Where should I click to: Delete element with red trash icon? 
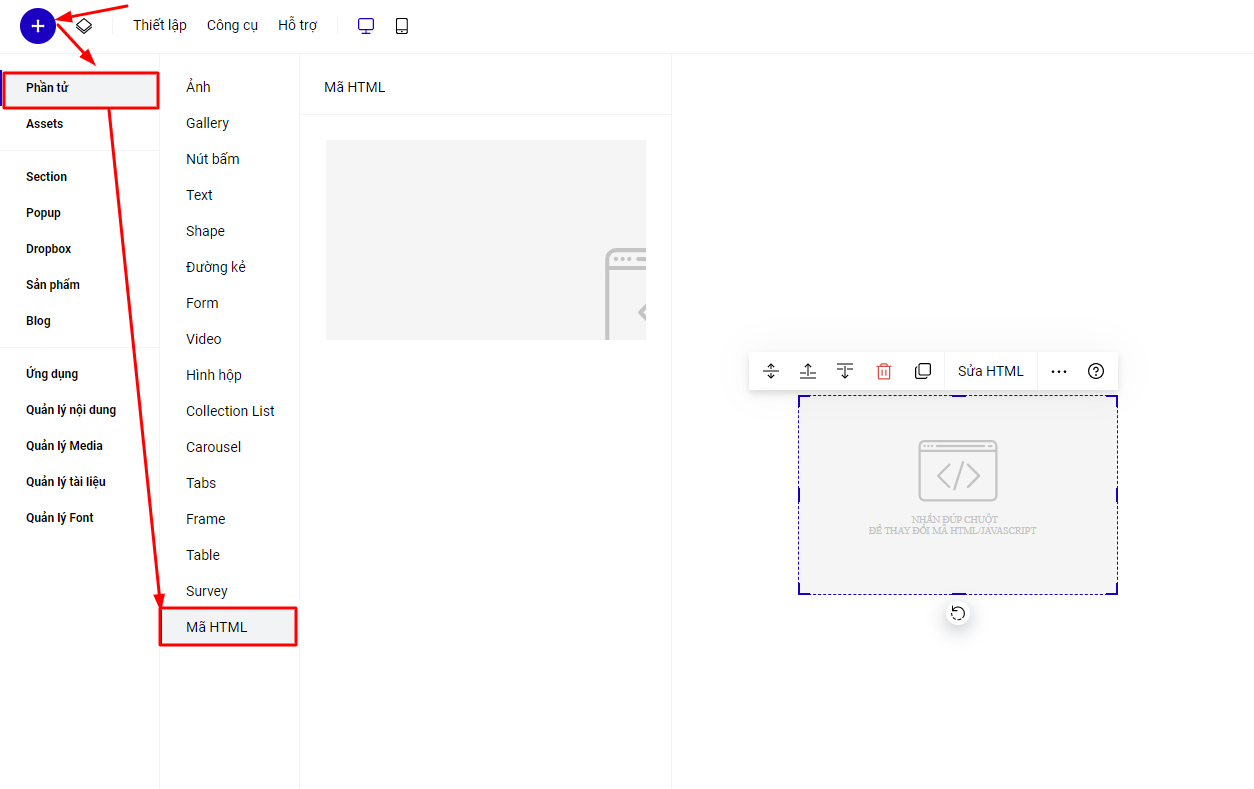pos(884,371)
